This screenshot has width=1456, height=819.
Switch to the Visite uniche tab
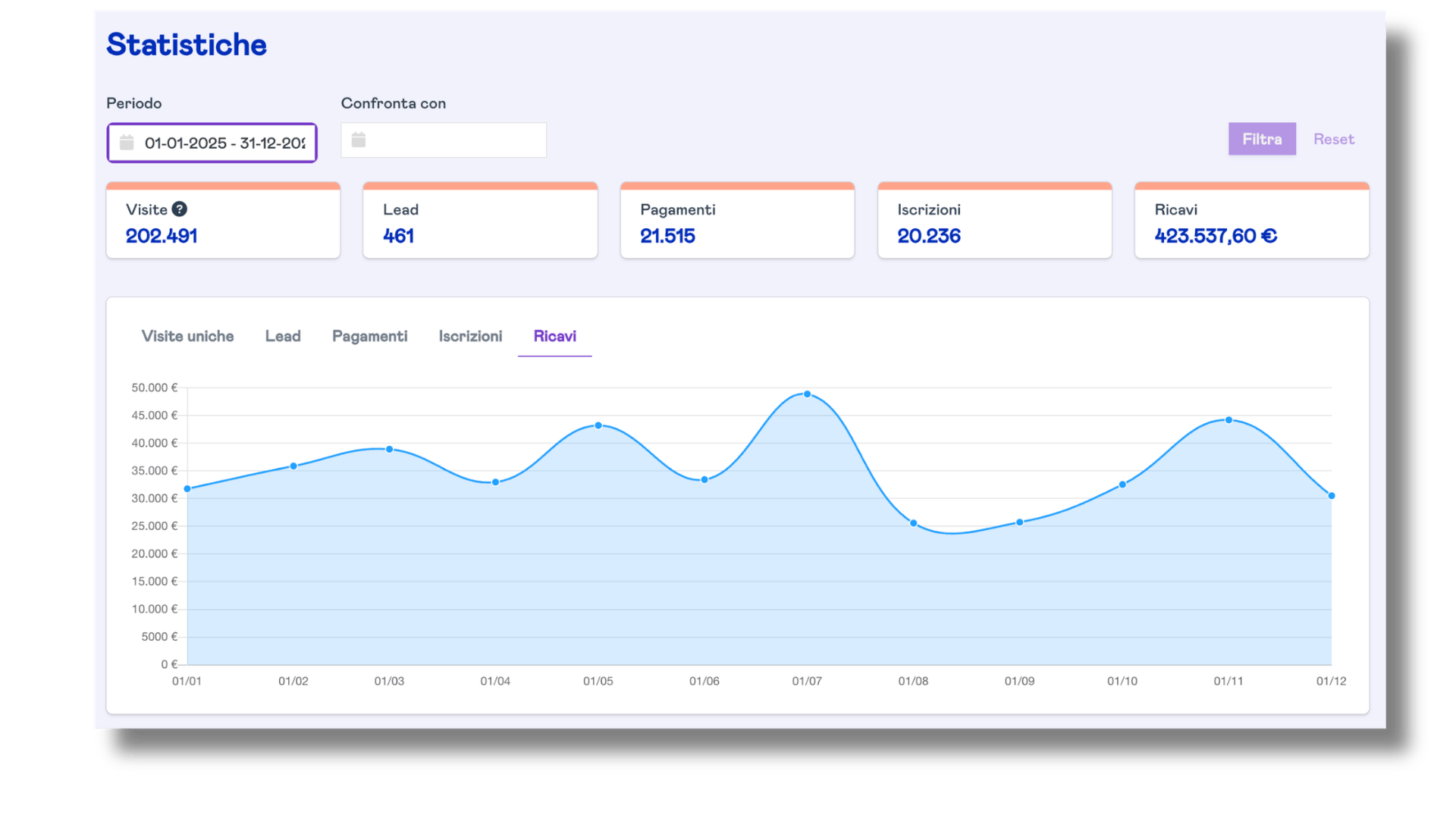coord(187,336)
